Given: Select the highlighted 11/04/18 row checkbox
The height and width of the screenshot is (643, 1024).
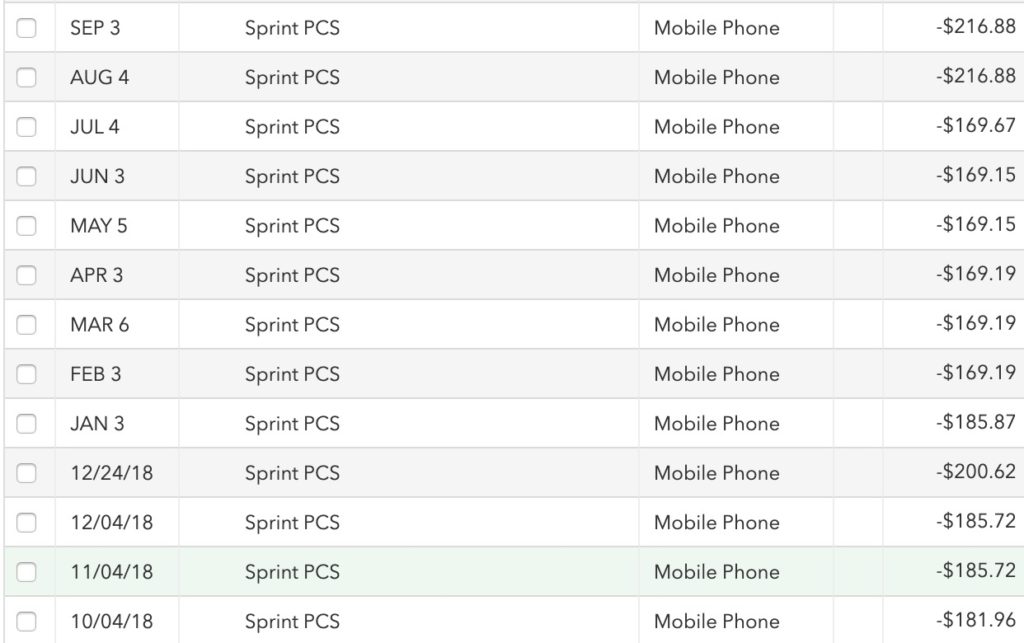Looking at the screenshot, I should tap(26, 572).
